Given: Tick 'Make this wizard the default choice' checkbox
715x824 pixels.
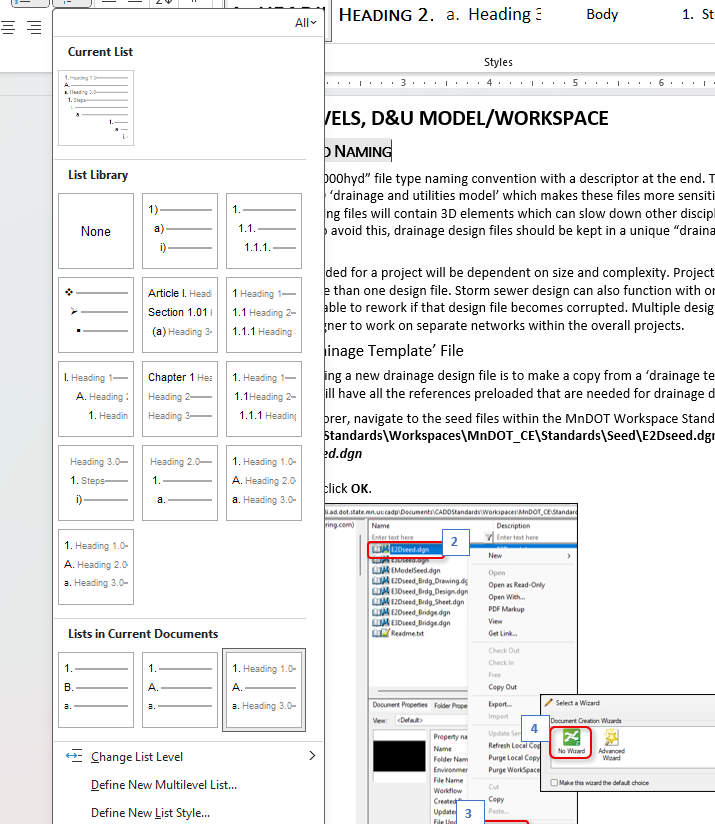Looking at the screenshot, I should [x=554, y=782].
